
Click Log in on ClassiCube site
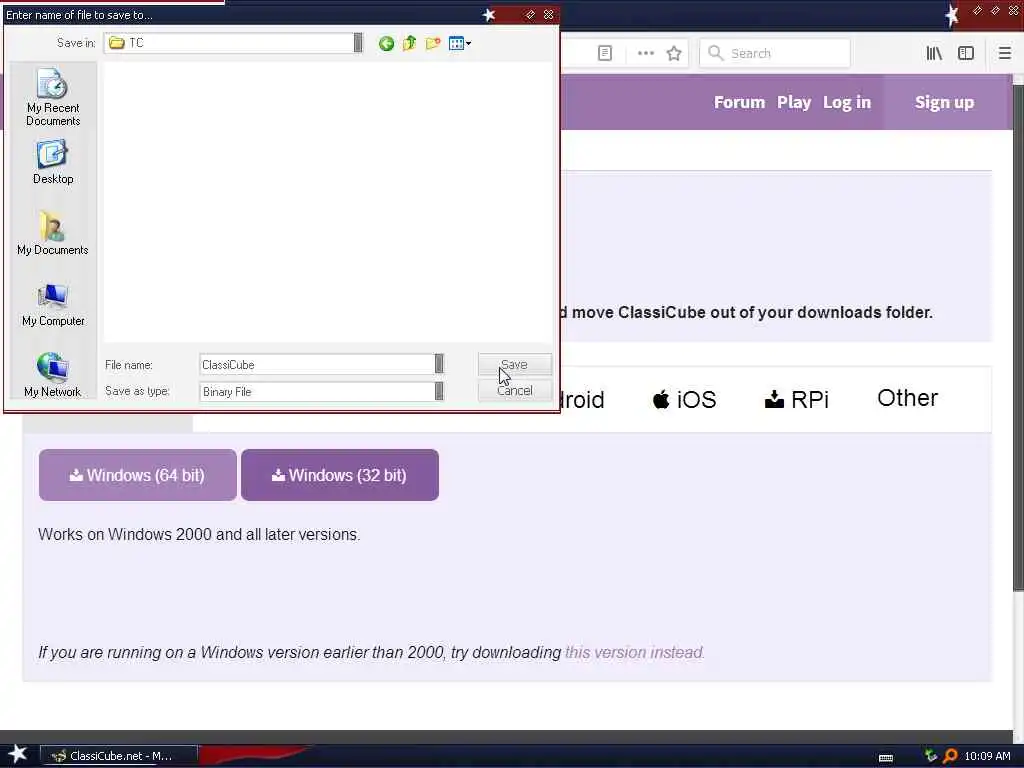[x=847, y=103]
